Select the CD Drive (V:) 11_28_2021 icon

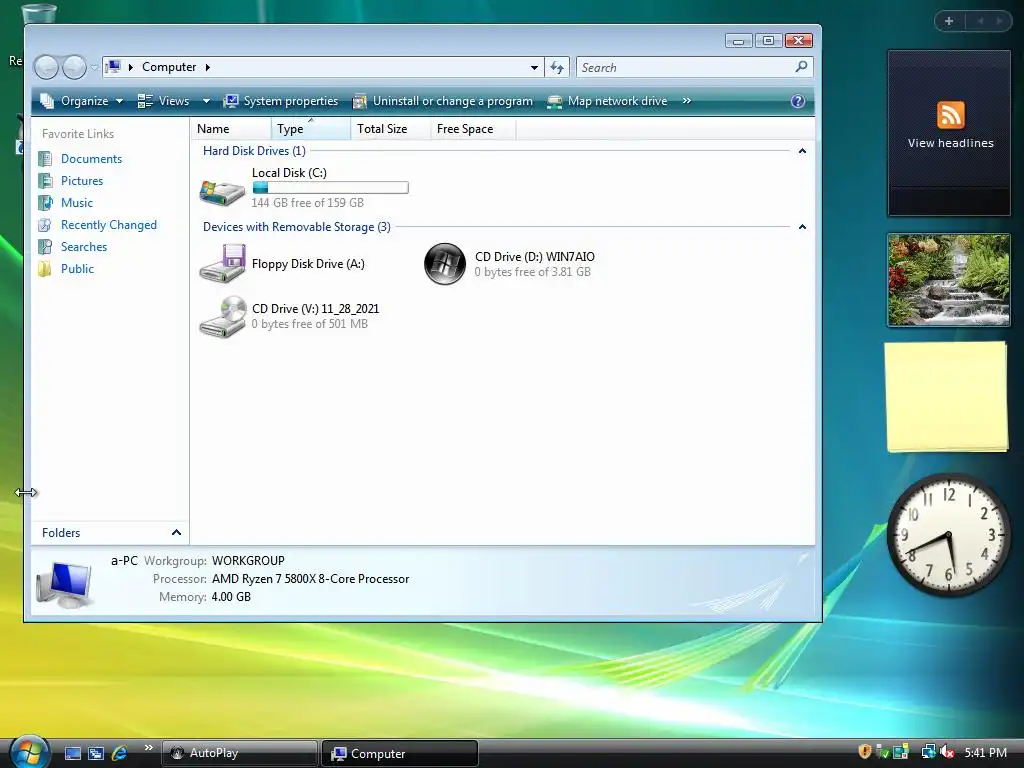pos(222,317)
